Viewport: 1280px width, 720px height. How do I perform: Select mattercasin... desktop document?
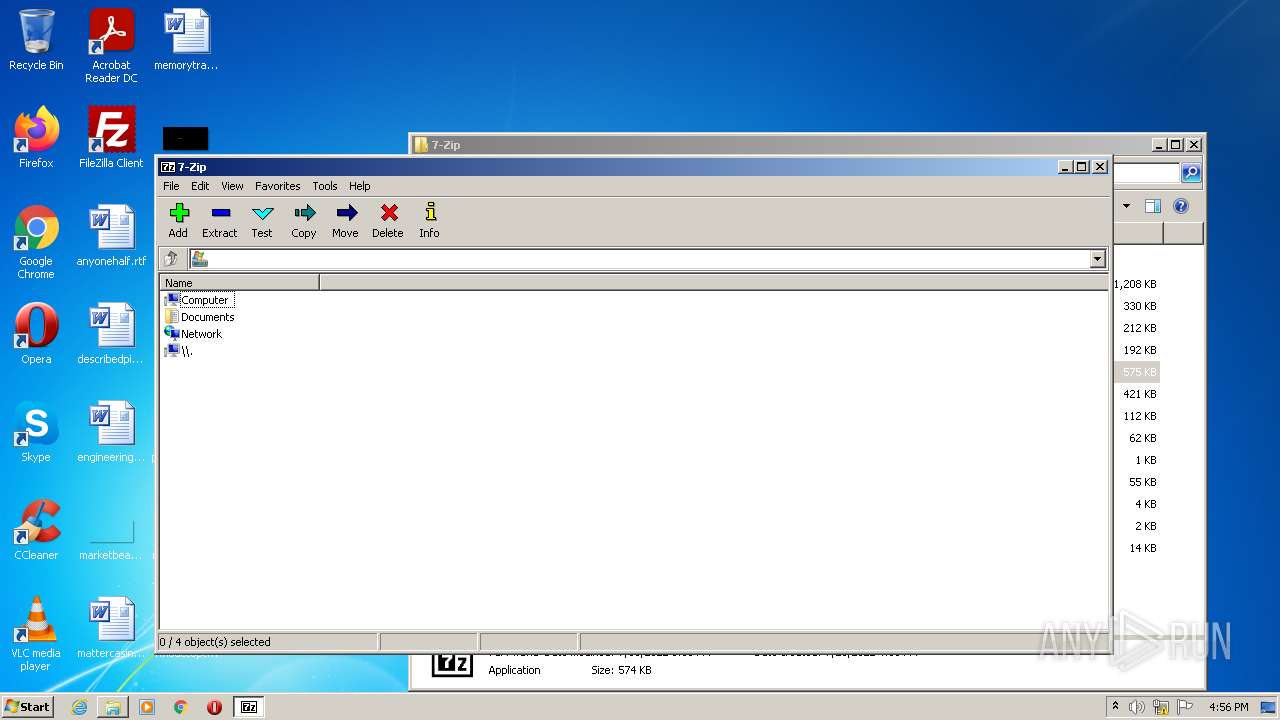pyautogui.click(x=111, y=628)
